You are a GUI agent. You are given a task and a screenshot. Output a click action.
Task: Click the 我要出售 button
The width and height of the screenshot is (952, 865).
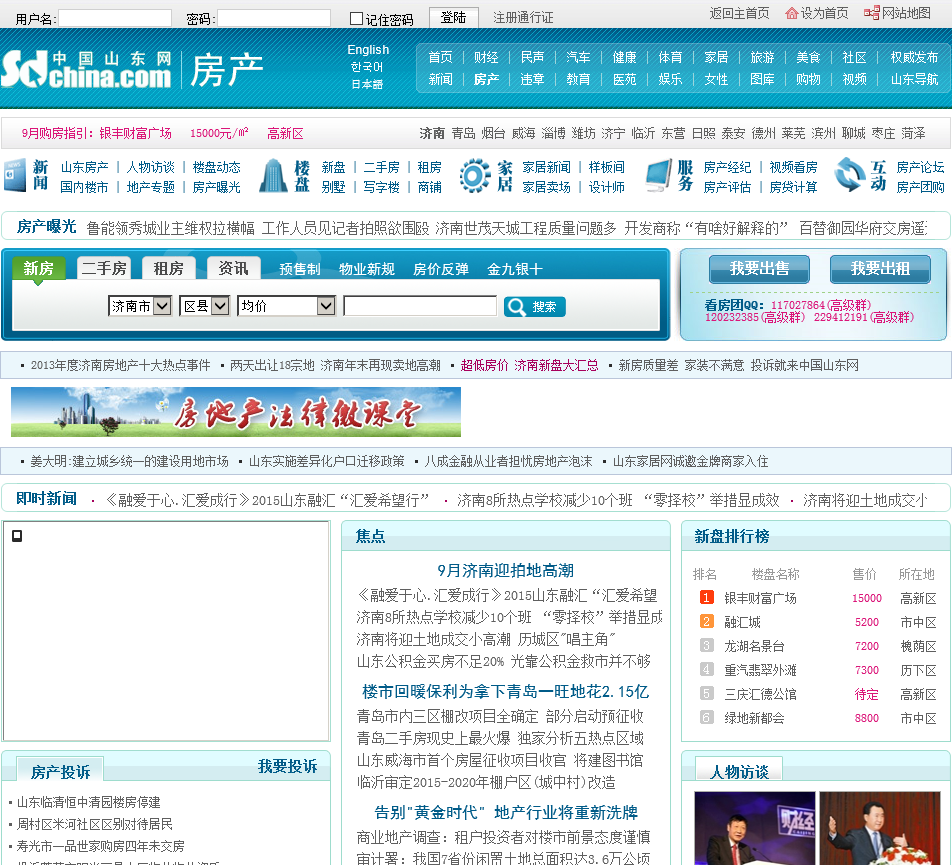coord(759,269)
